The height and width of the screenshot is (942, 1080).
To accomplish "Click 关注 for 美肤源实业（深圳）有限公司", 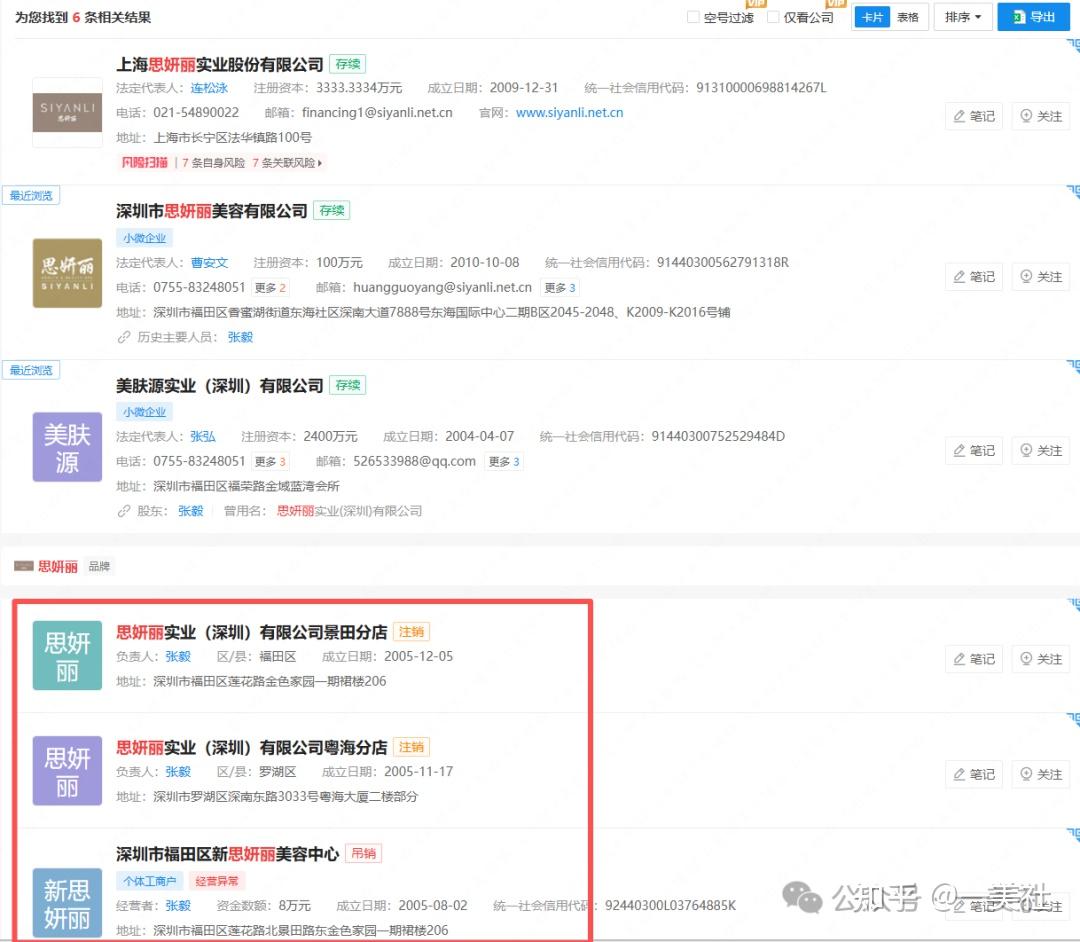I will pyautogui.click(x=1041, y=450).
